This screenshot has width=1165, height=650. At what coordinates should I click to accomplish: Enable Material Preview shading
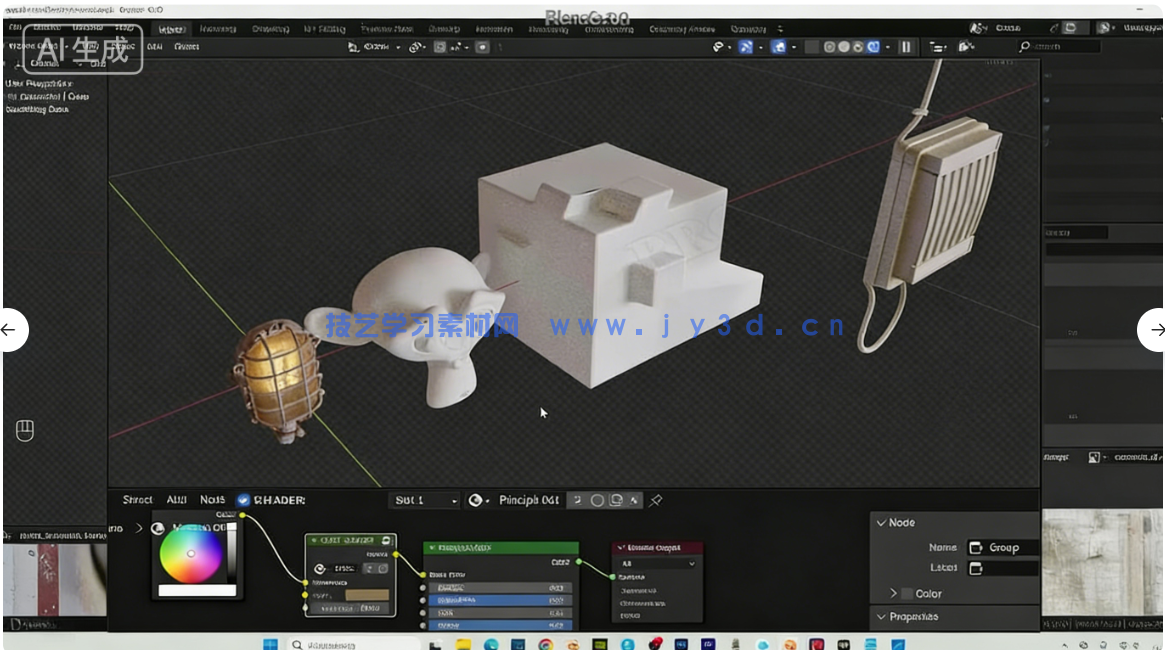[x=858, y=47]
